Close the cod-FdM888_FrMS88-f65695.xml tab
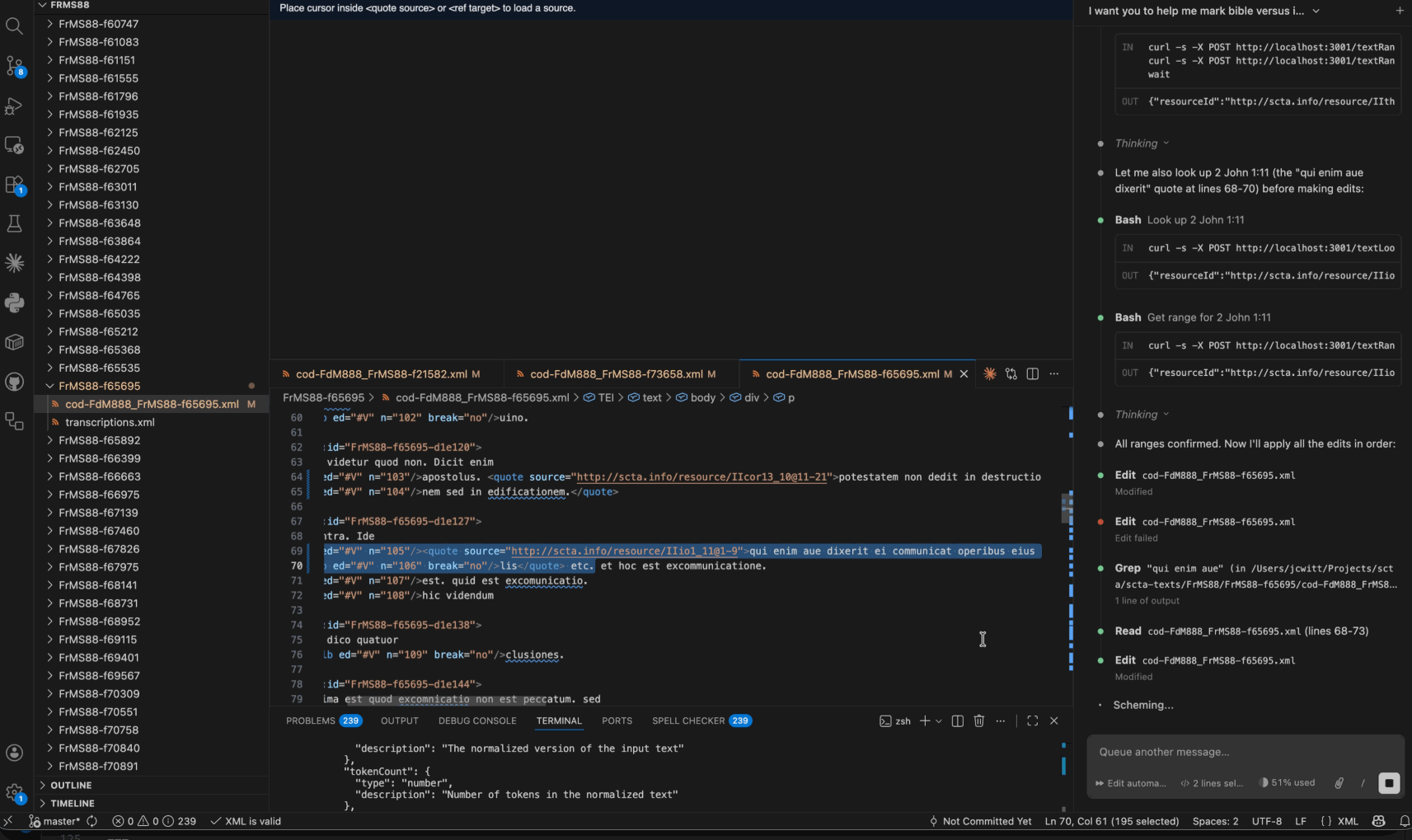 964,374
